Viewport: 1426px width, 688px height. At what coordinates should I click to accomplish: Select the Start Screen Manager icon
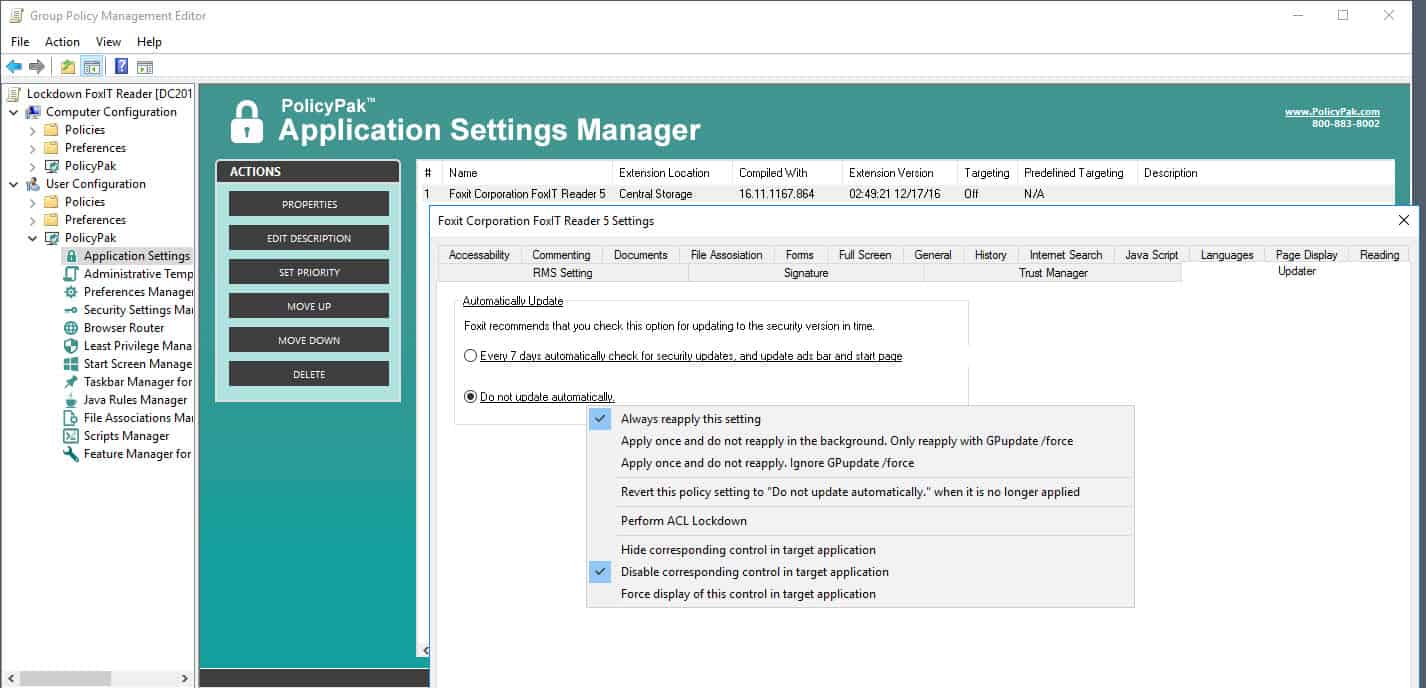coord(71,364)
